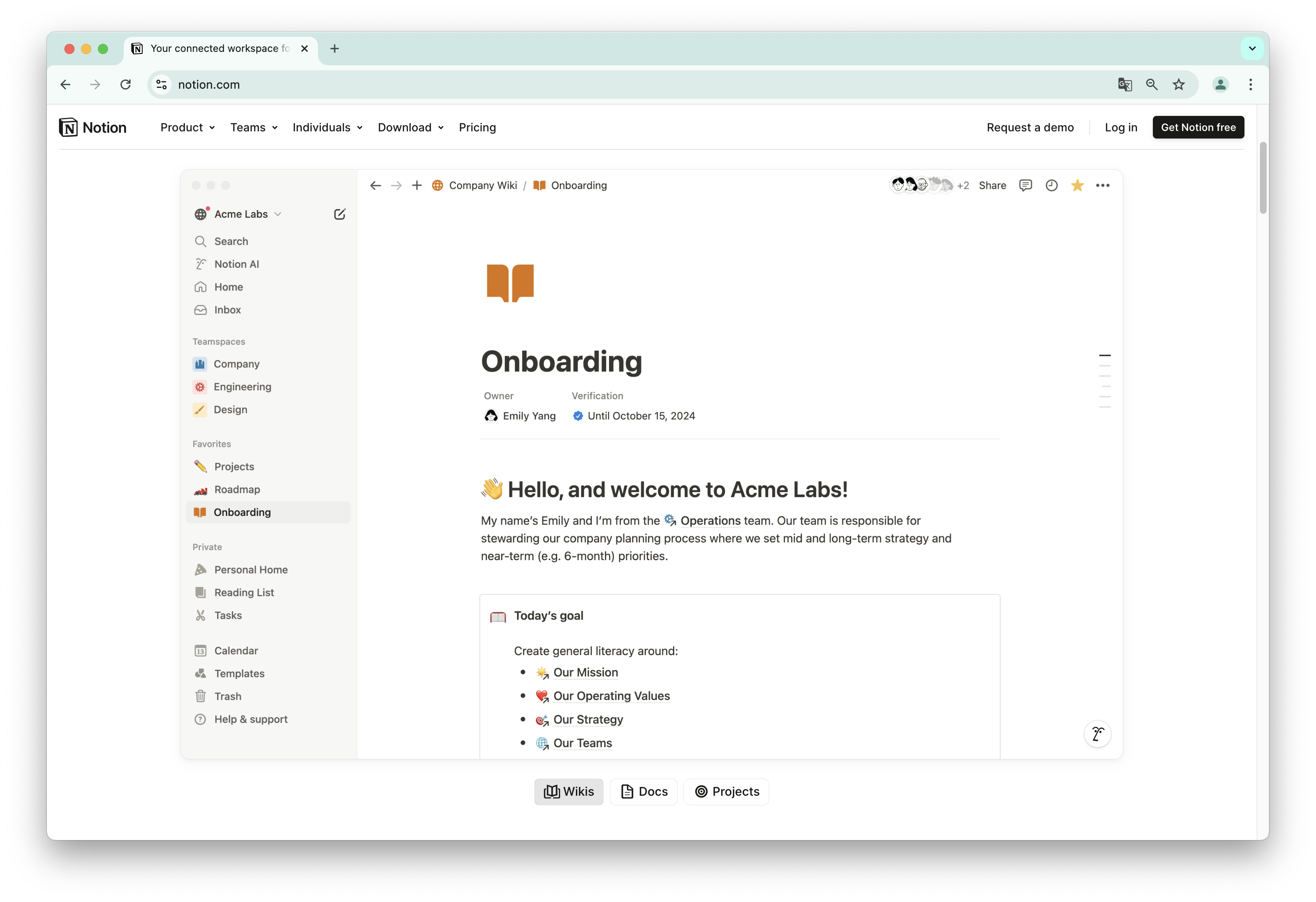Click the browser reload icon

pyautogui.click(x=126, y=85)
